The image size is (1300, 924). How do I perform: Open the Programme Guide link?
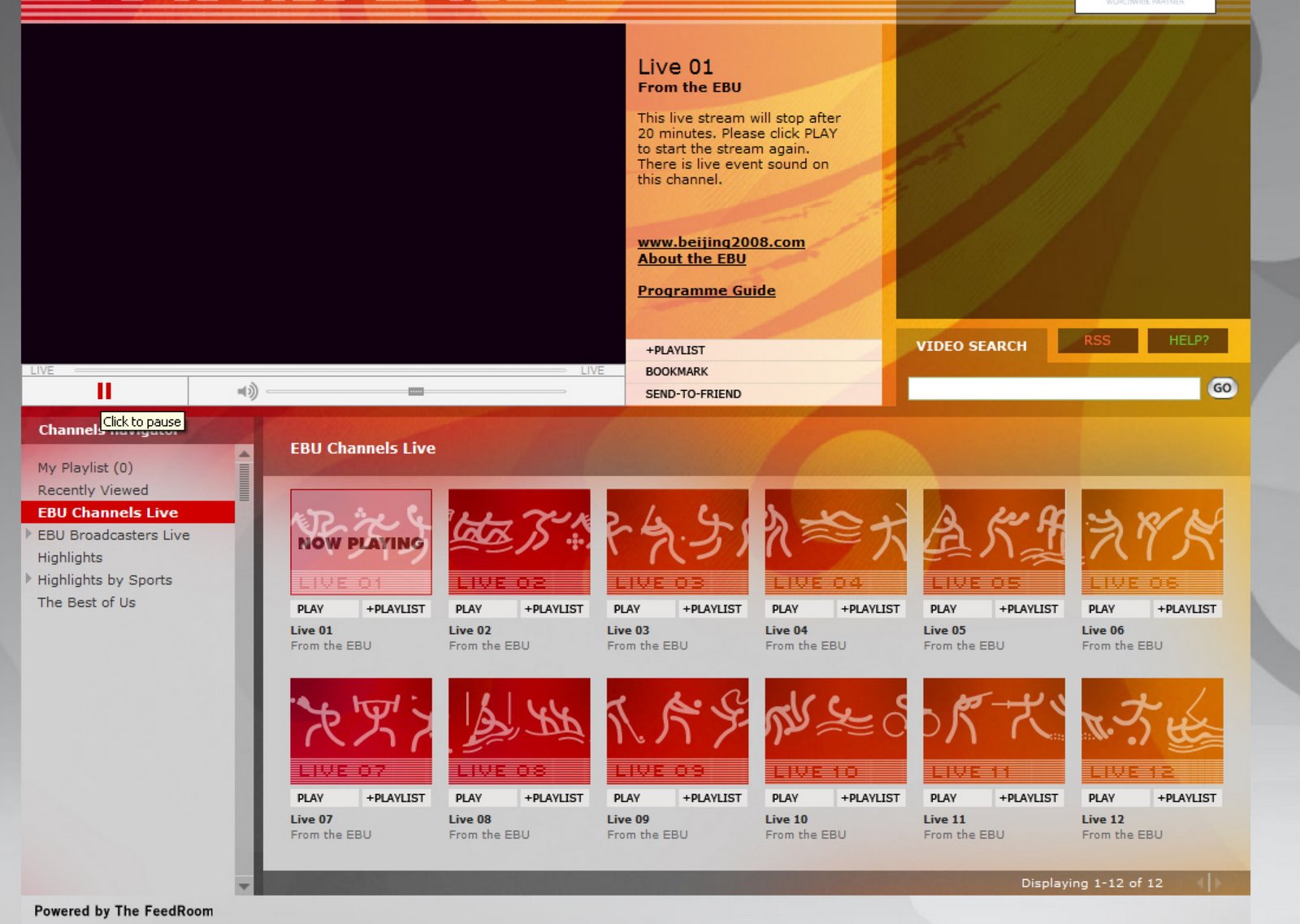coord(706,290)
